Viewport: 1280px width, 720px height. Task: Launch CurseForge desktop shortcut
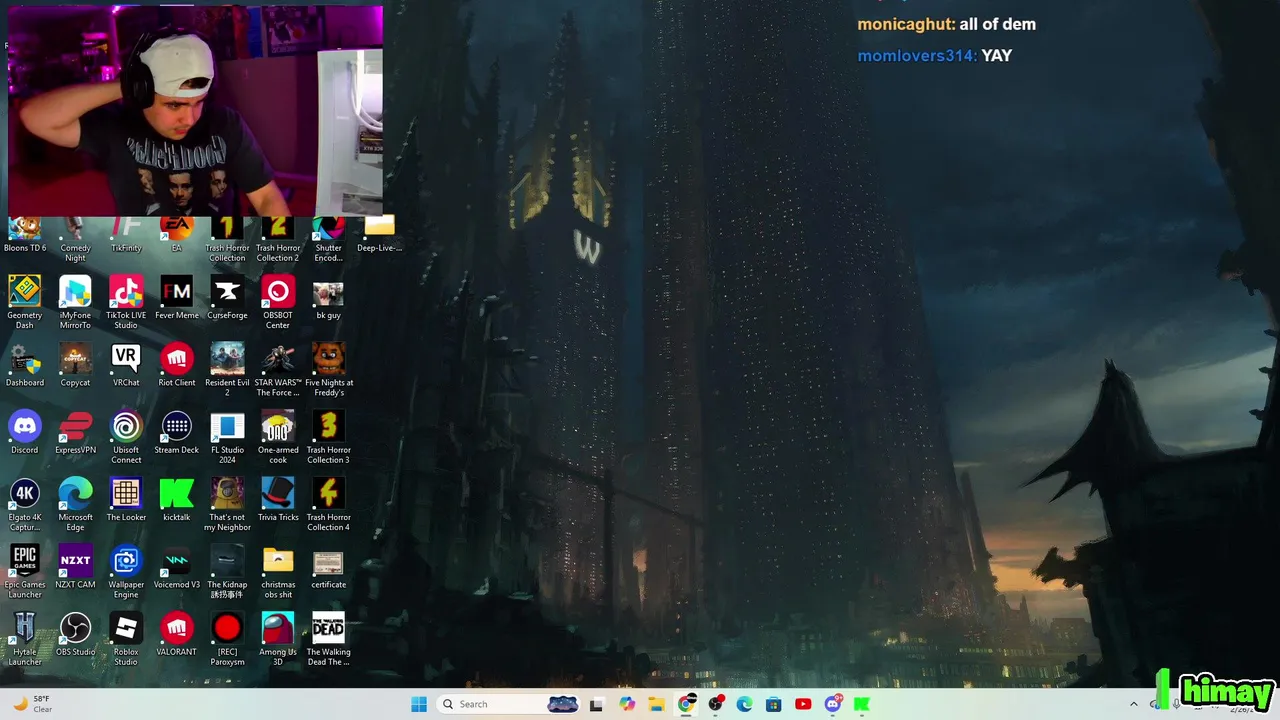[227, 298]
